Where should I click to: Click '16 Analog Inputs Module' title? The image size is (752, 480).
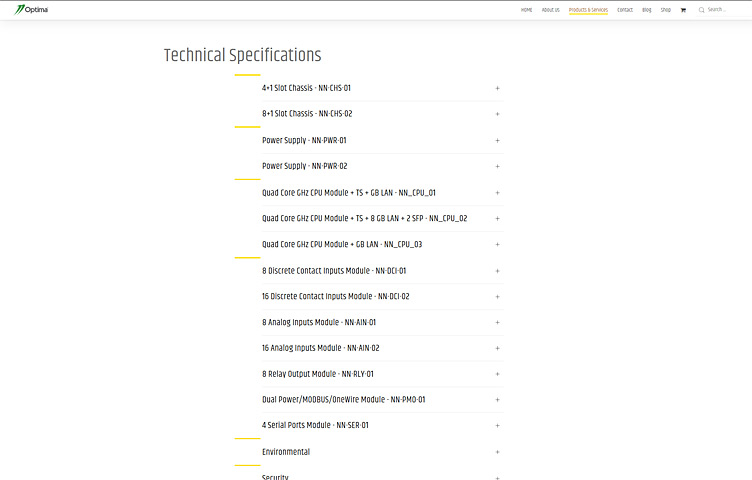320,348
